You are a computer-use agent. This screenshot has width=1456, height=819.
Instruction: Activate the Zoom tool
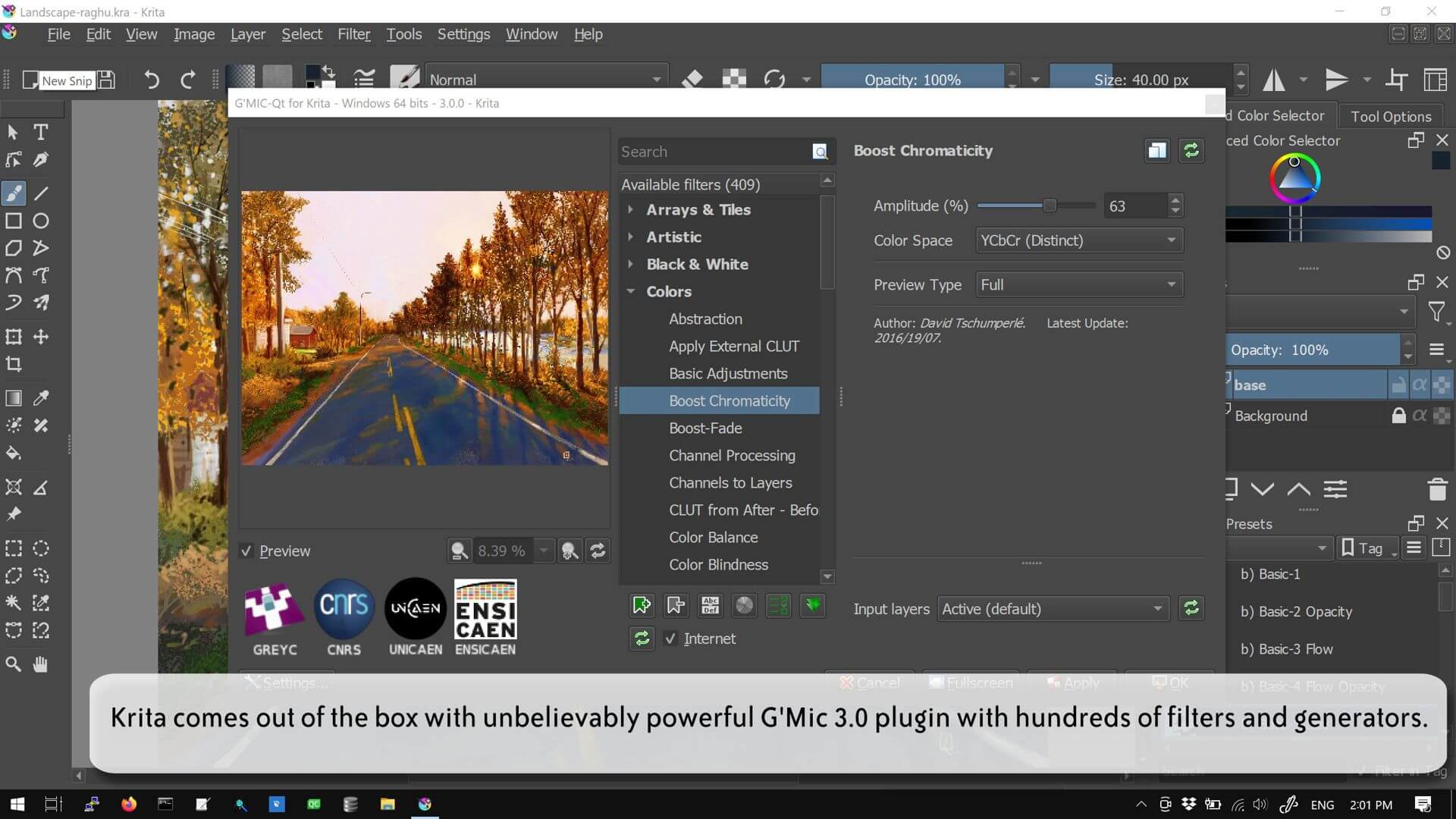click(x=13, y=664)
